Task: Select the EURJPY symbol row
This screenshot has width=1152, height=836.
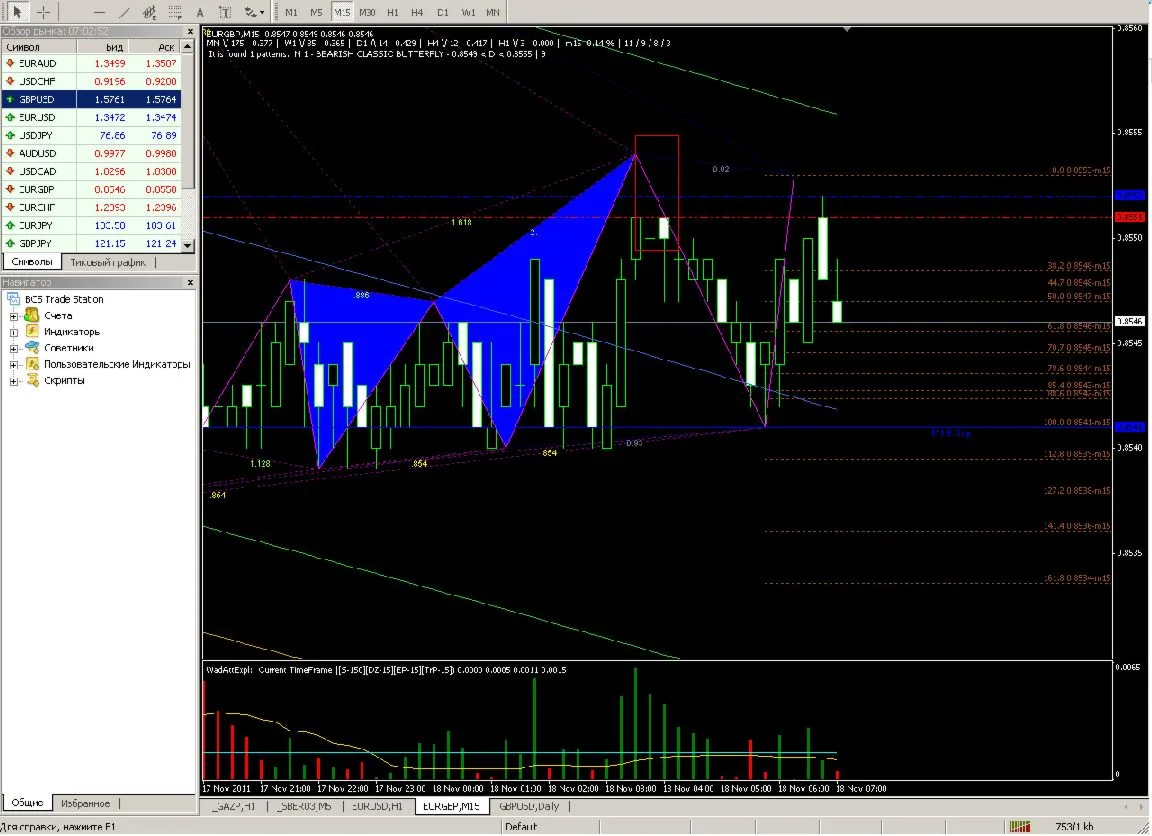Action: point(91,225)
